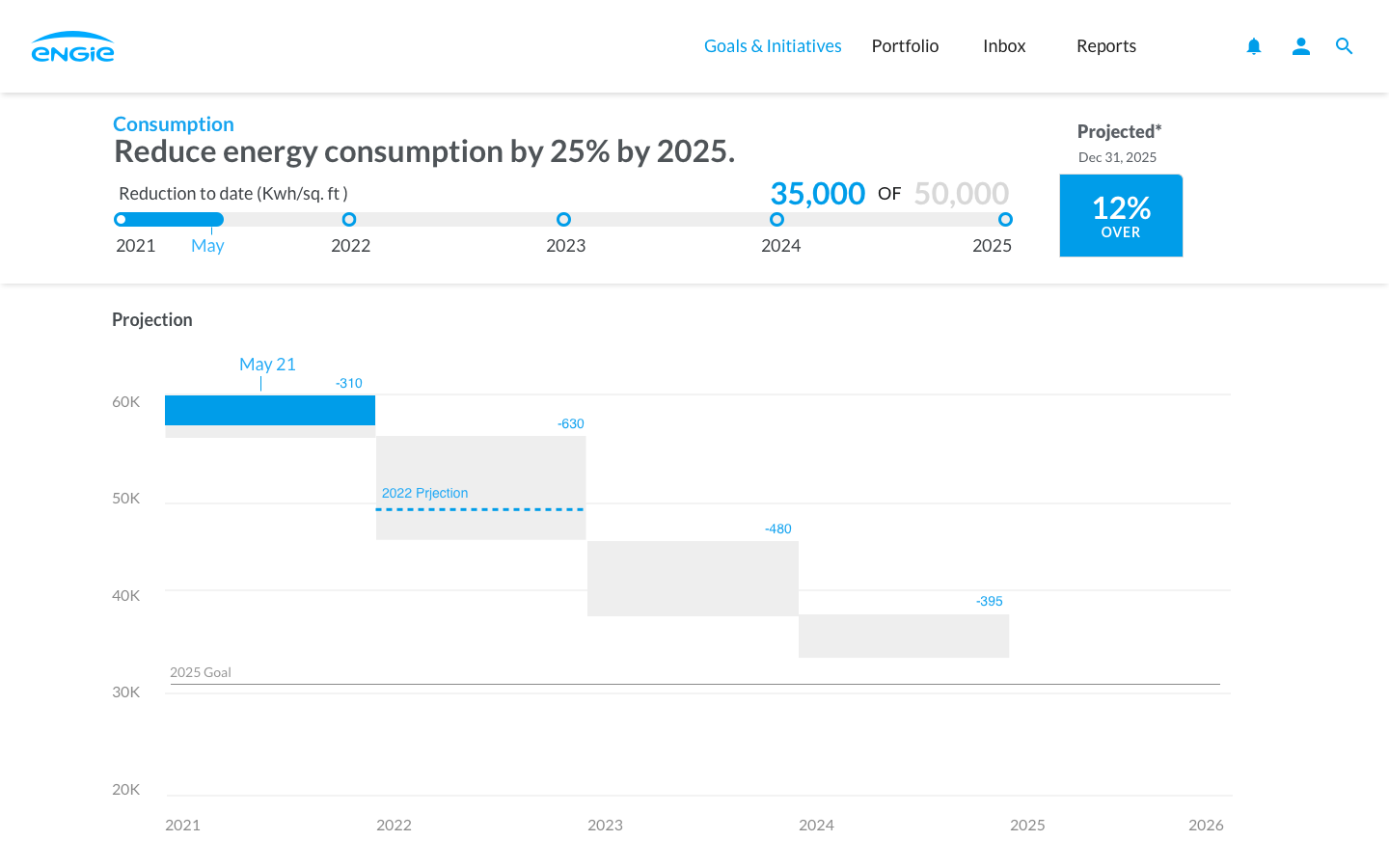Select the 2021 timeline marker
This screenshot has height=868, width=1389.
pos(121,220)
